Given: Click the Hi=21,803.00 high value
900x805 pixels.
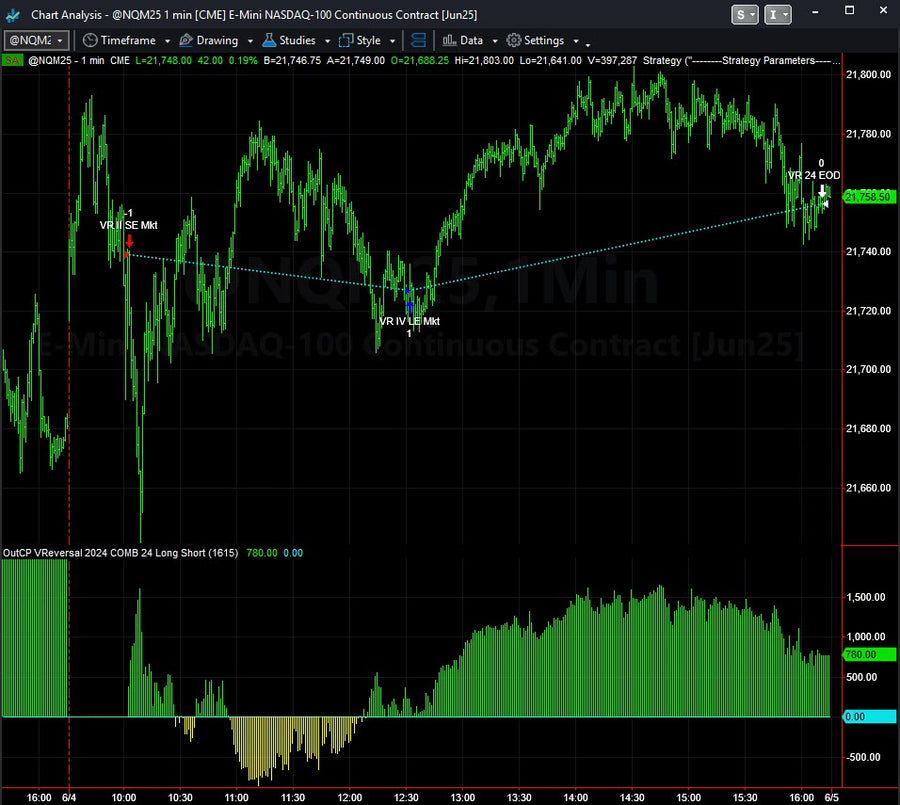Looking at the screenshot, I should tap(484, 60).
